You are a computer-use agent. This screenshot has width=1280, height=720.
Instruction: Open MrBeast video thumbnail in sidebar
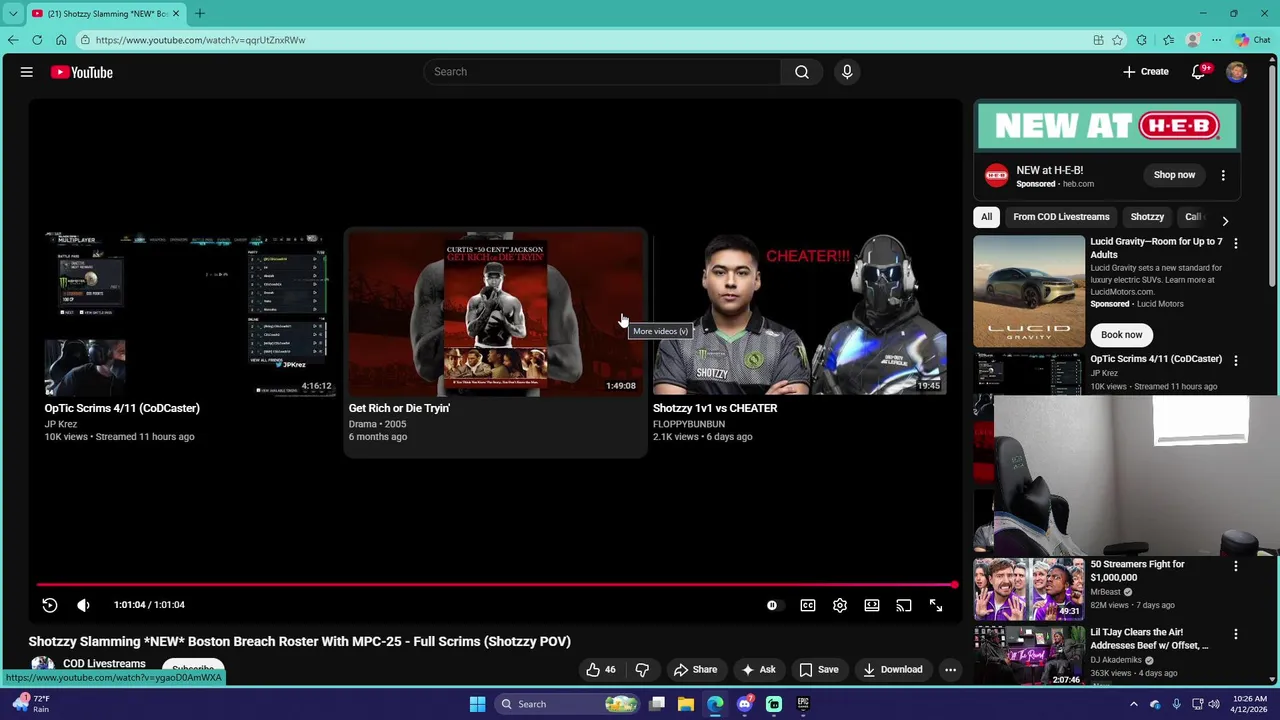click(x=1029, y=588)
